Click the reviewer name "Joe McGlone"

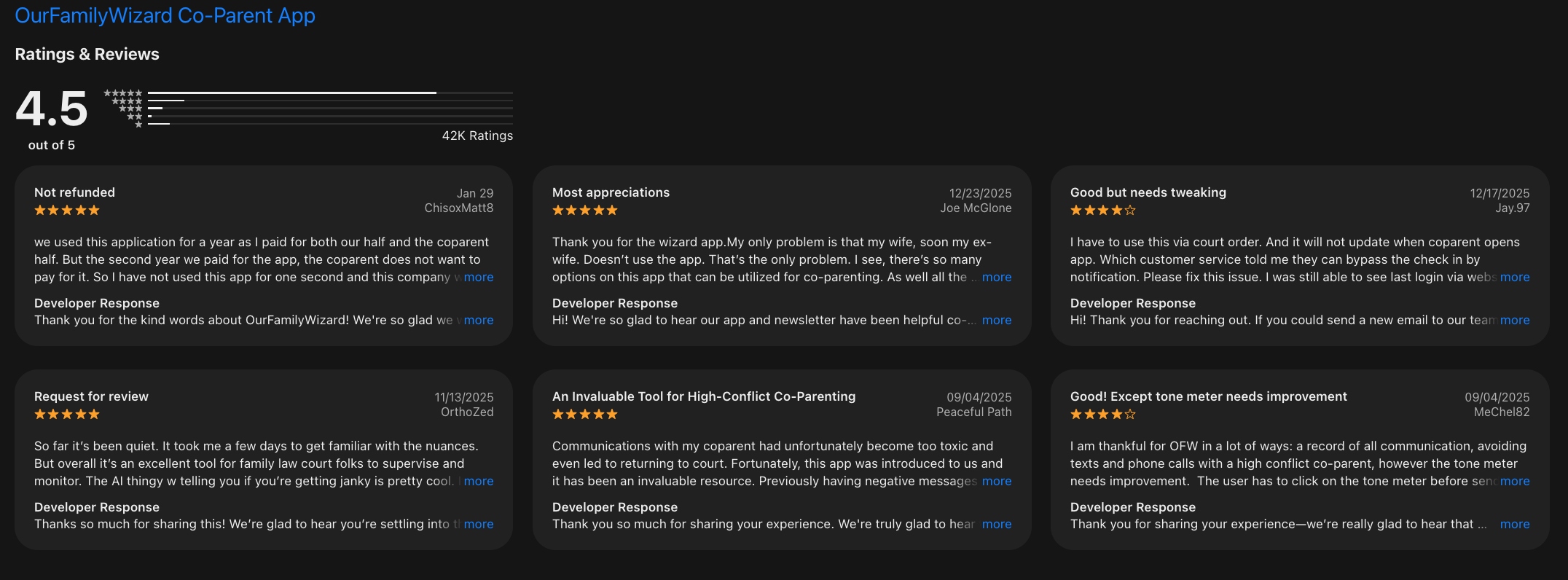(976, 208)
